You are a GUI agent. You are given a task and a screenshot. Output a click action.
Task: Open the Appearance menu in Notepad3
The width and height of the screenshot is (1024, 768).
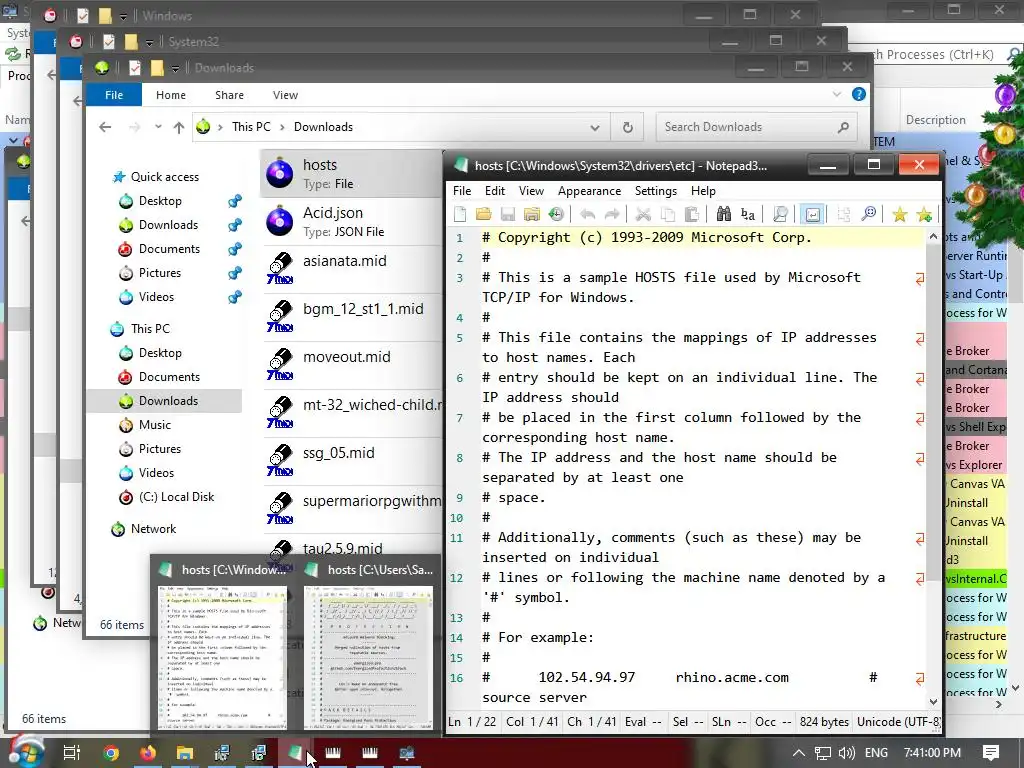click(x=589, y=191)
